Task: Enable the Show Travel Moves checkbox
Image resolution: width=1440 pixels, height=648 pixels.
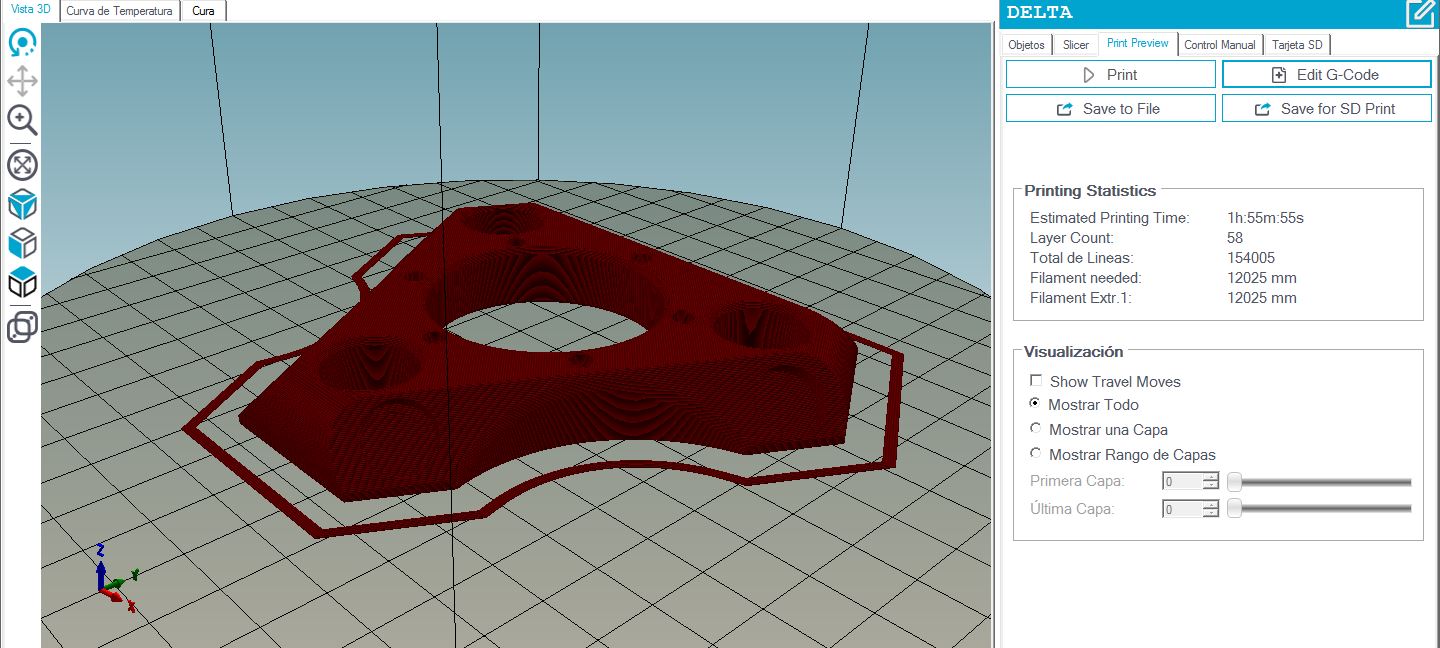Action: (1036, 381)
